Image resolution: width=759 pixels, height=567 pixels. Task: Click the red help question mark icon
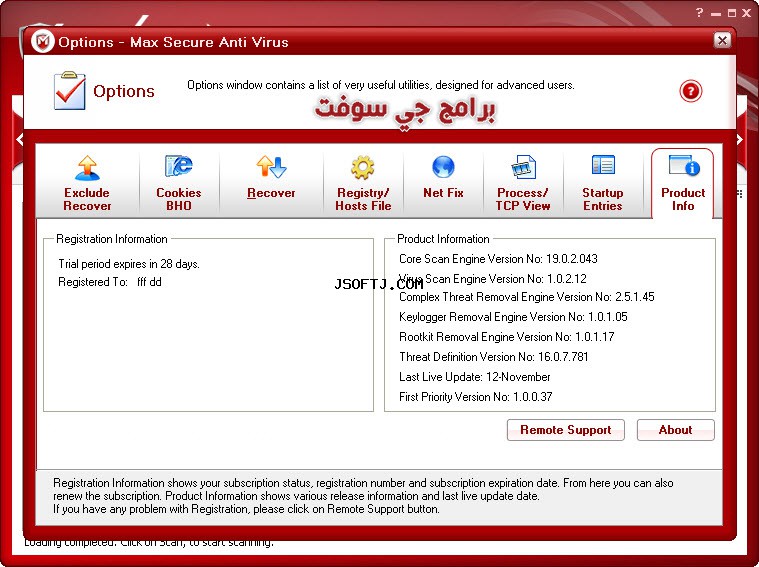click(x=691, y=91)
